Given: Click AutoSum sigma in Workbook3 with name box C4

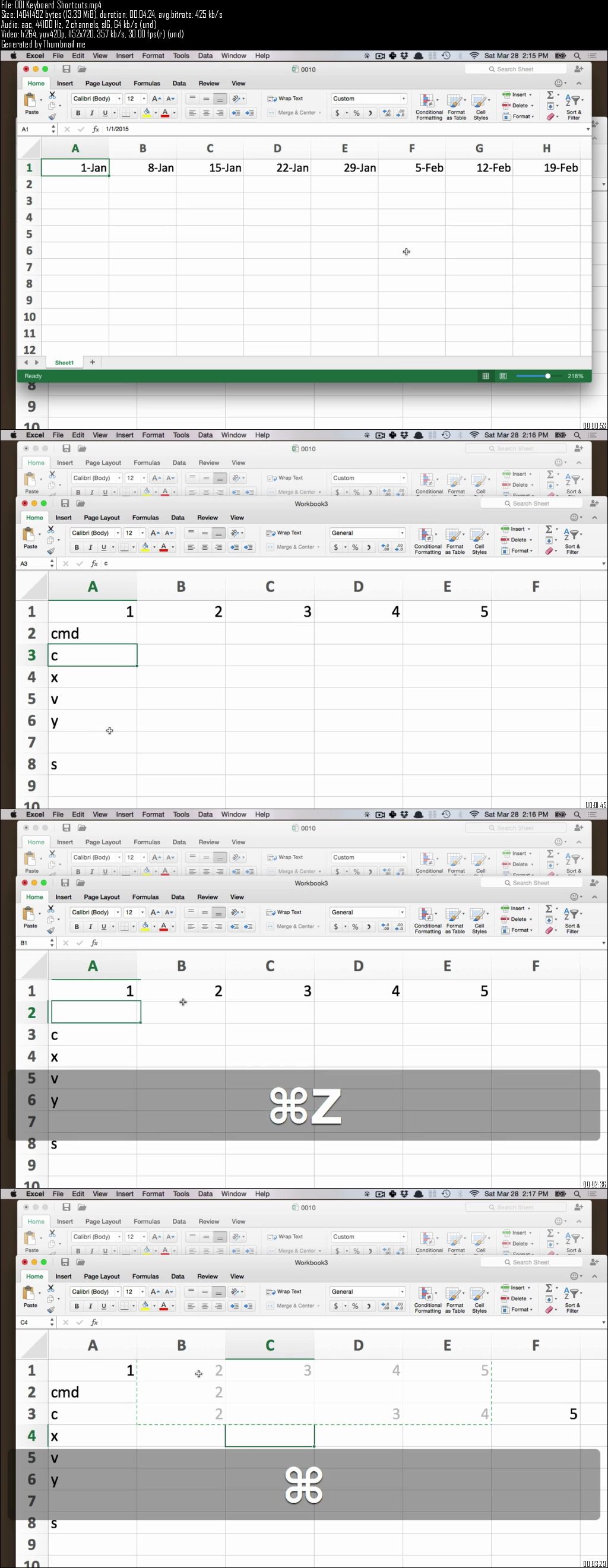Looking at the screenshot, I should click(x=549, y=1287).
